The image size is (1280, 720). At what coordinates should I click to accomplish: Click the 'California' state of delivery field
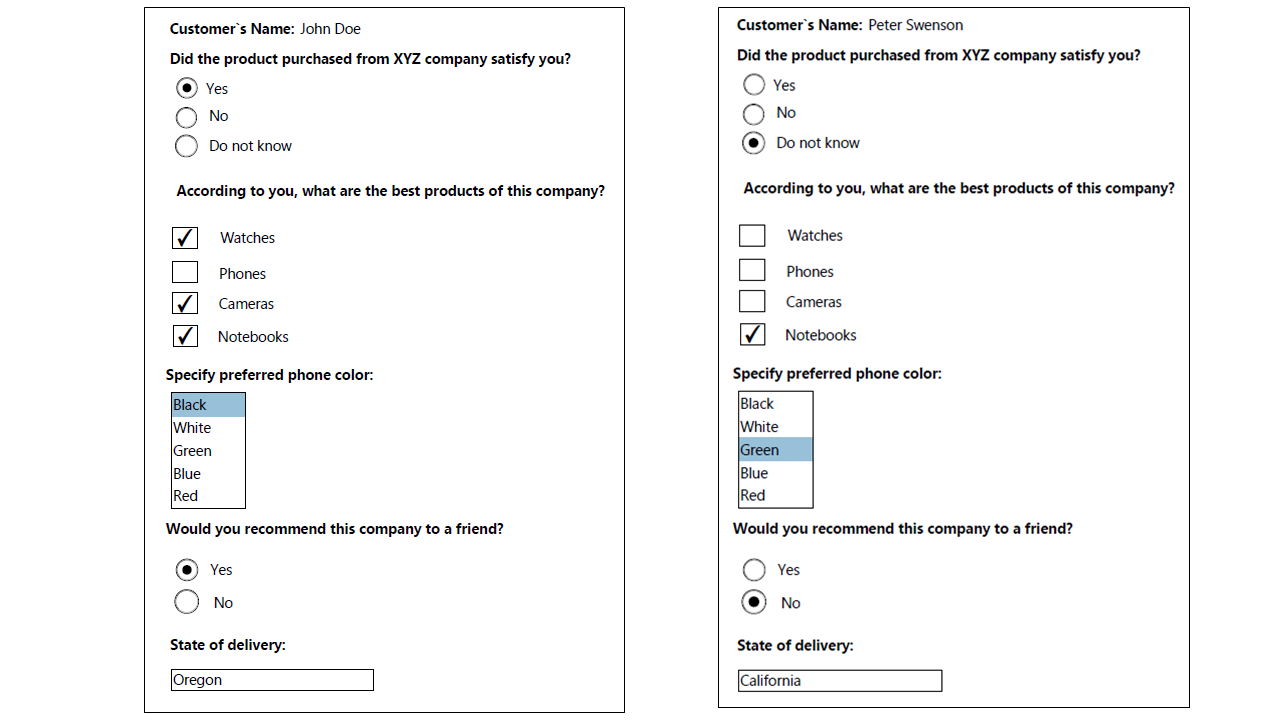coord(839,680)
